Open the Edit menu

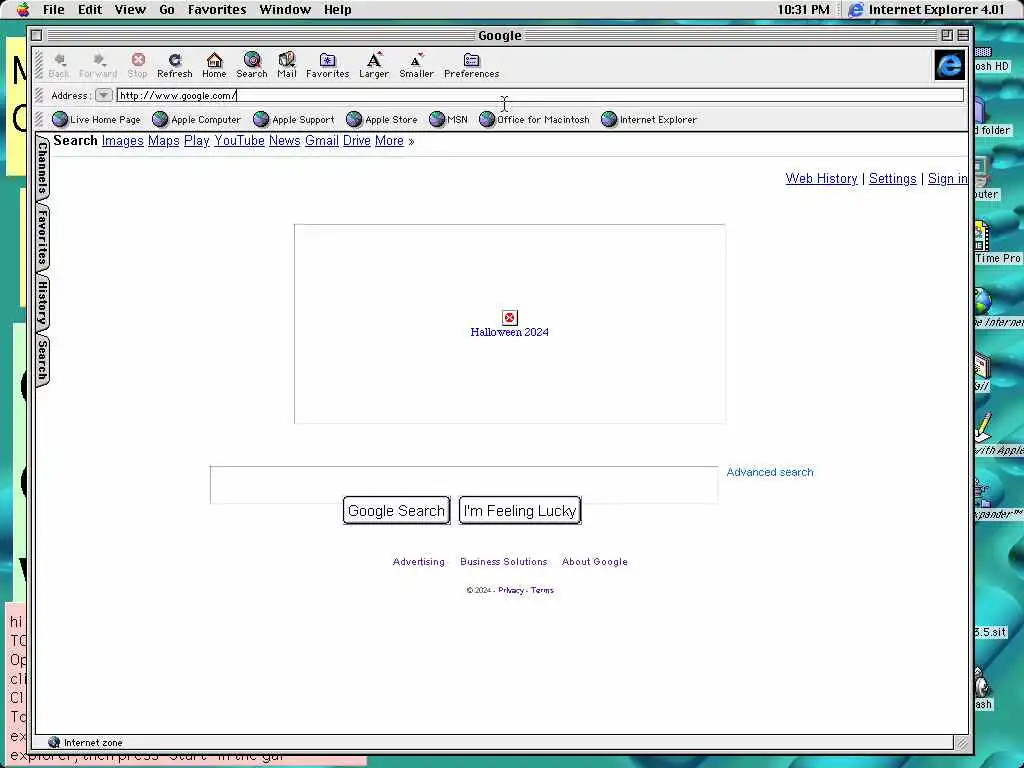pos(89,9)
